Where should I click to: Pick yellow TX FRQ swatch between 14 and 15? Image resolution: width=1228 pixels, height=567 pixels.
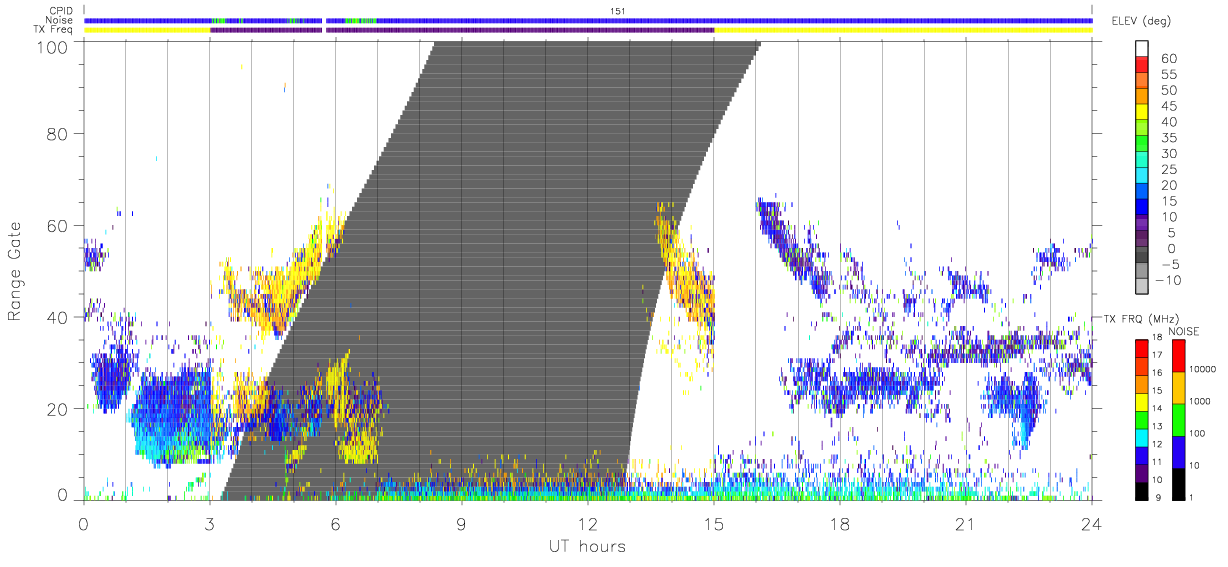(1142, 401)
